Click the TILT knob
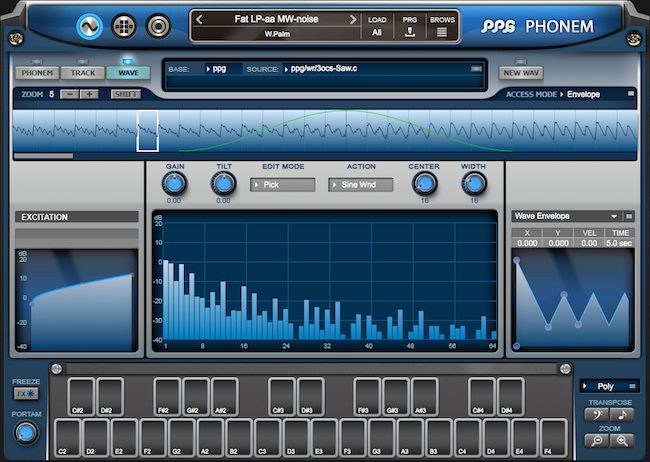 224,184
